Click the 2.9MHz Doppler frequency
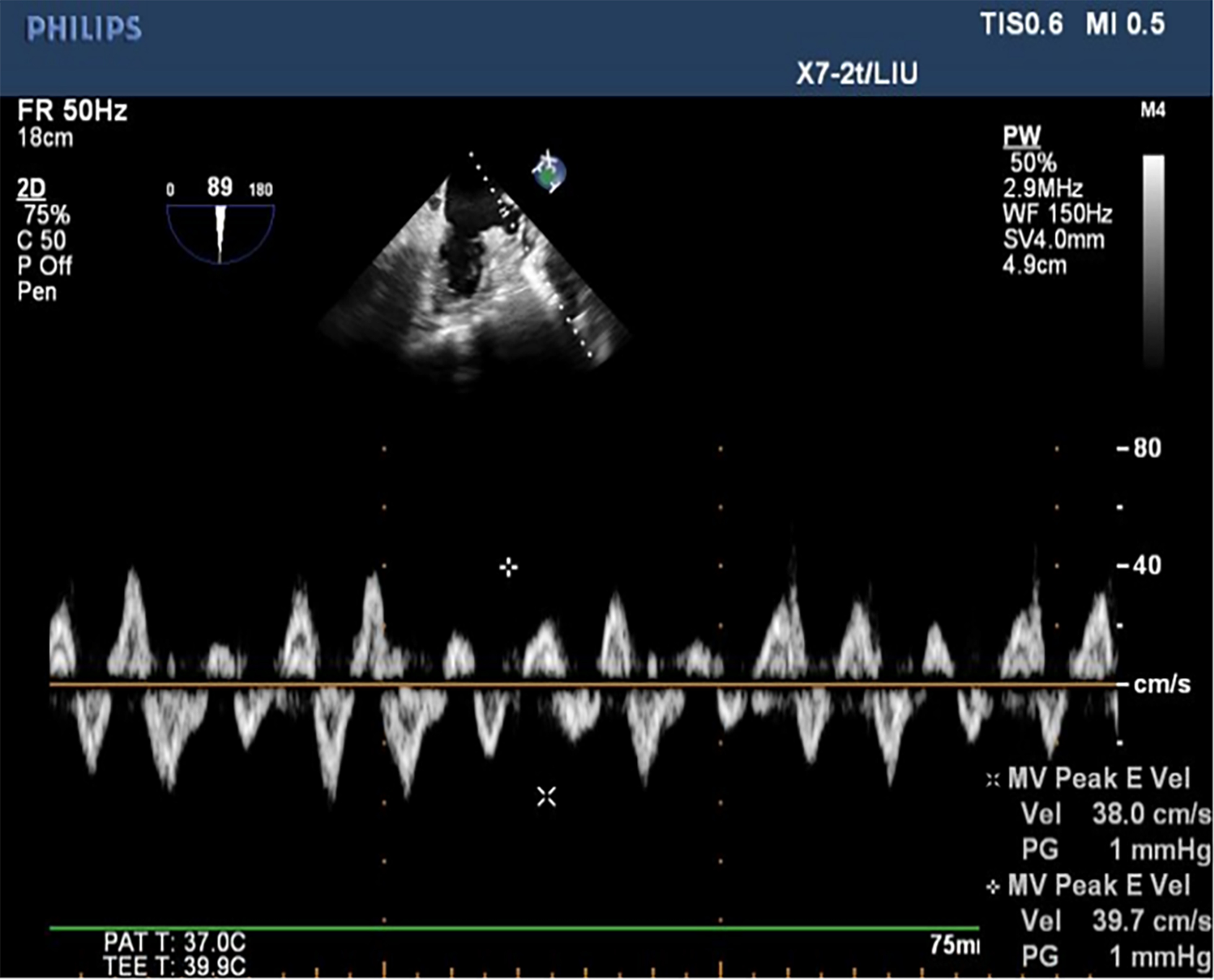This screenshot has height=980, width=1214. (1043, 188)
